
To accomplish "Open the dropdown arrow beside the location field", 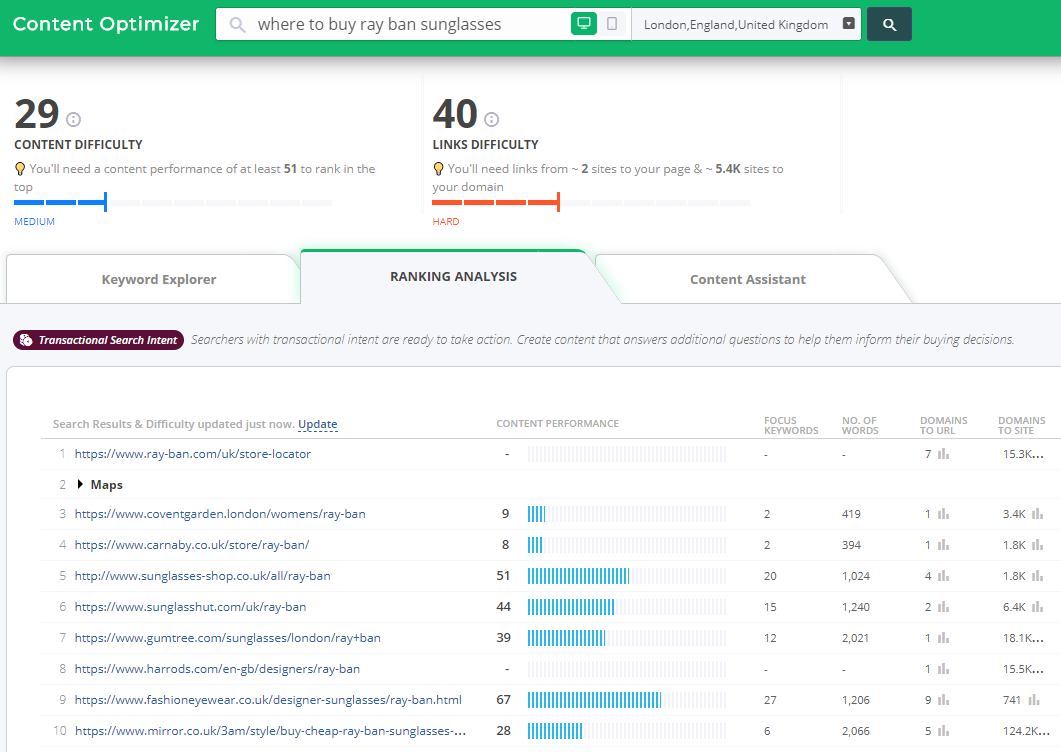I will [849, 23].
